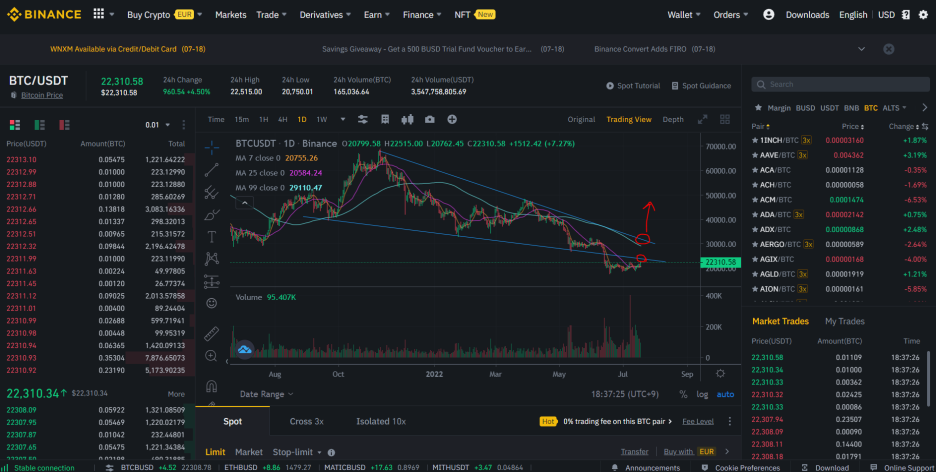936x472 pixels.
Task: Open the user account profile icon
Action: pyautogui.click(x=769, y=14)
